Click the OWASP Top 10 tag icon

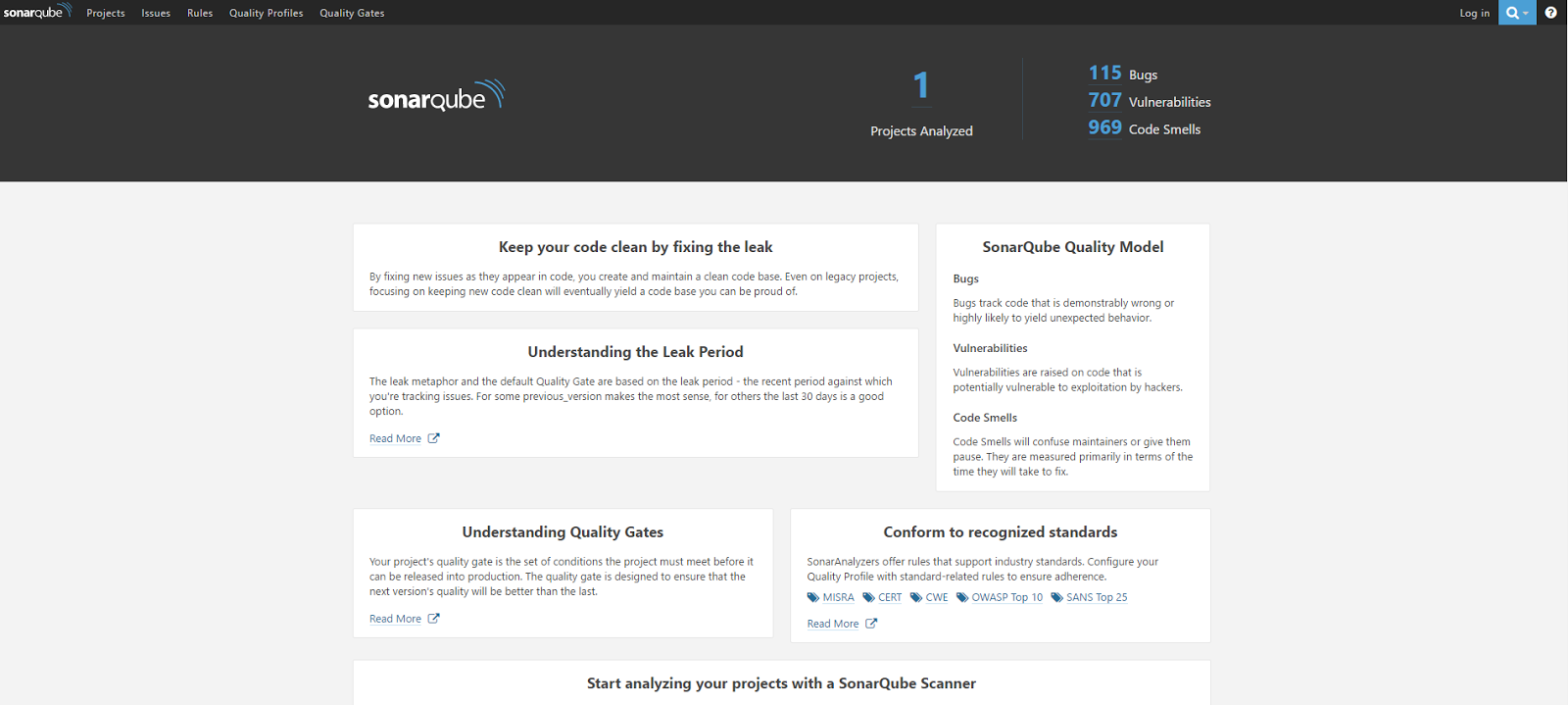point(962,597)
